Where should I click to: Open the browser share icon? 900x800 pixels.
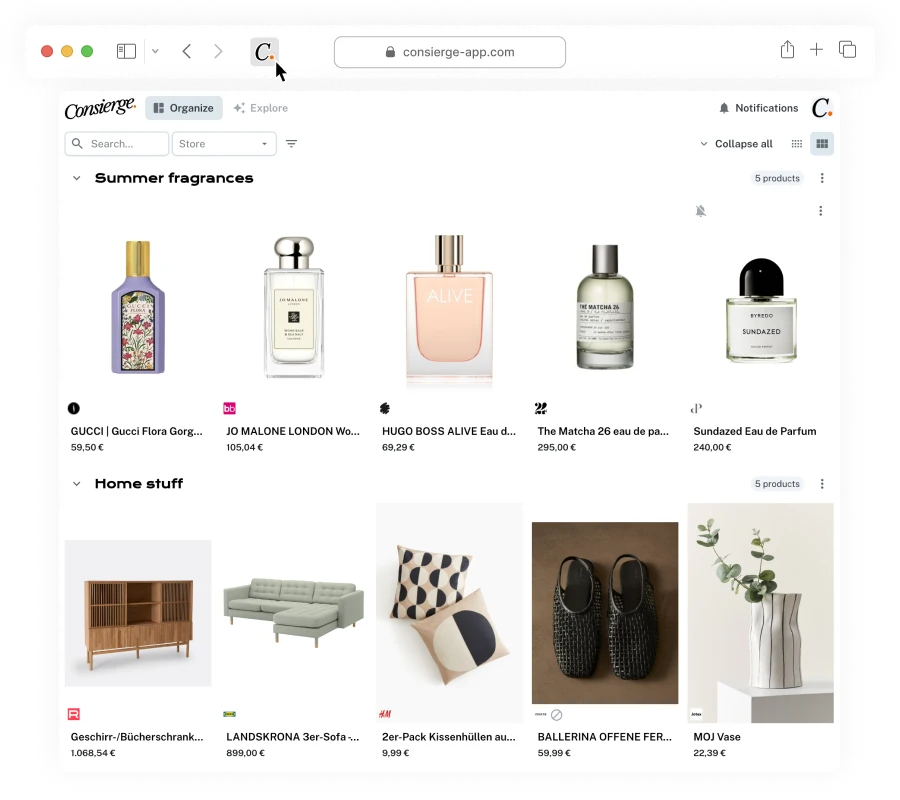(788, 50)
